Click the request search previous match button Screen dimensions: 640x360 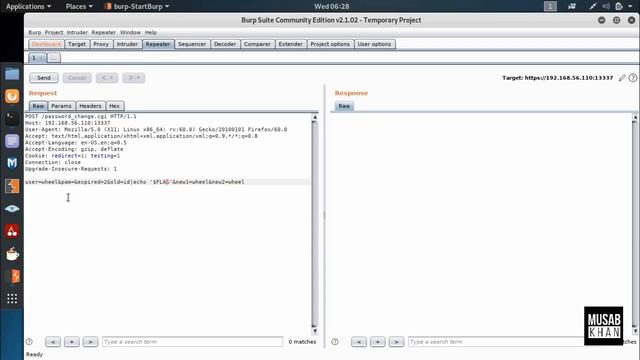53,342
